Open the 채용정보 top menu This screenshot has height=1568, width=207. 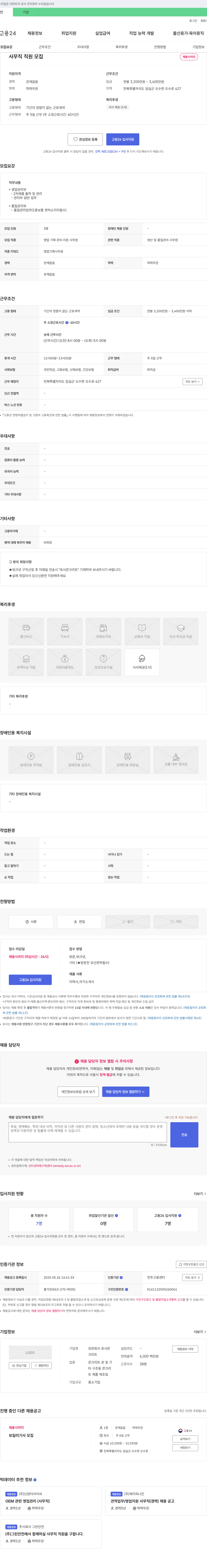pyautogui.click(x=34, y=33)
